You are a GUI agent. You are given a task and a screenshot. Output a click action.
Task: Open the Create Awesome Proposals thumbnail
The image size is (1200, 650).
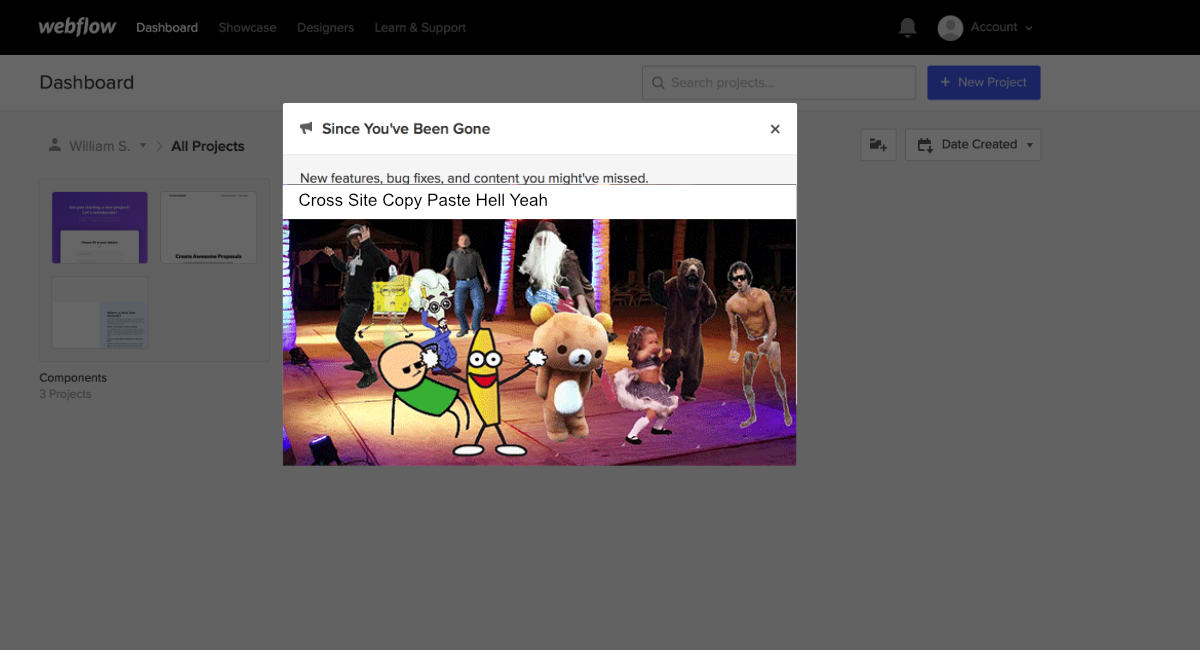click(208, 228)
